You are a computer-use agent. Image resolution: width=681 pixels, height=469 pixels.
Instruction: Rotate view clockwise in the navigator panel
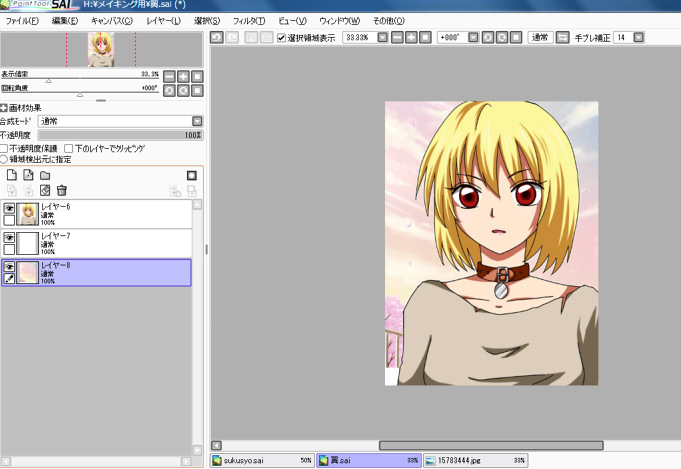183,90
